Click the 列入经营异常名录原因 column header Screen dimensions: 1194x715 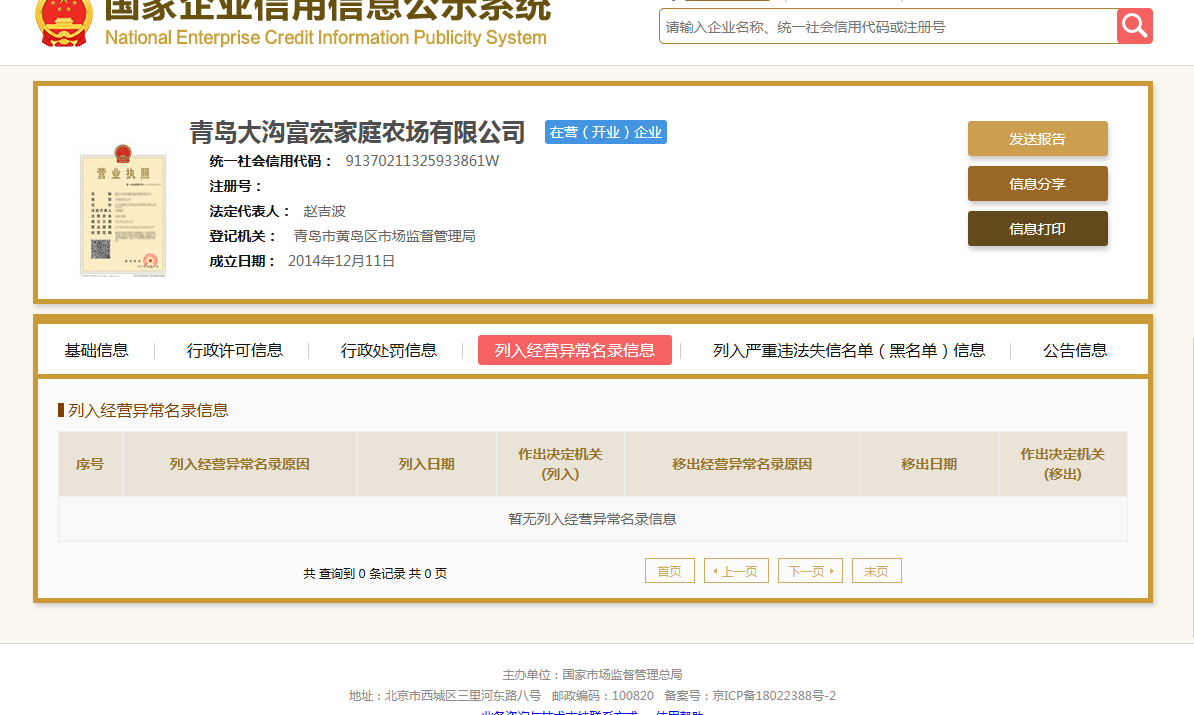(239, 464)
